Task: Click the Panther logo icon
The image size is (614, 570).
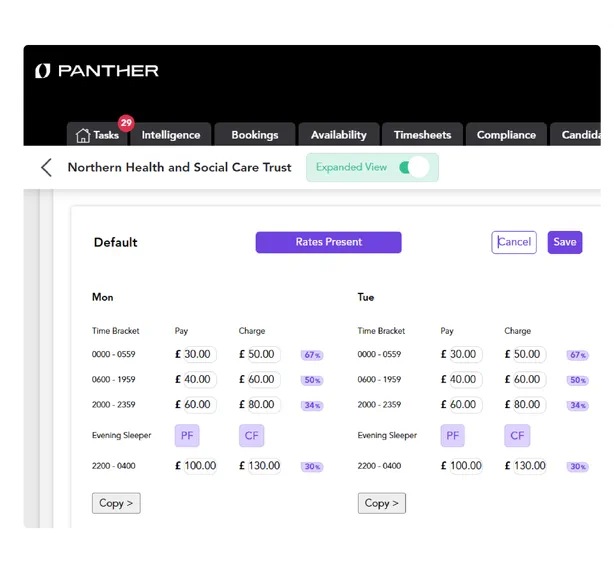Action: [x=43, y=71]
